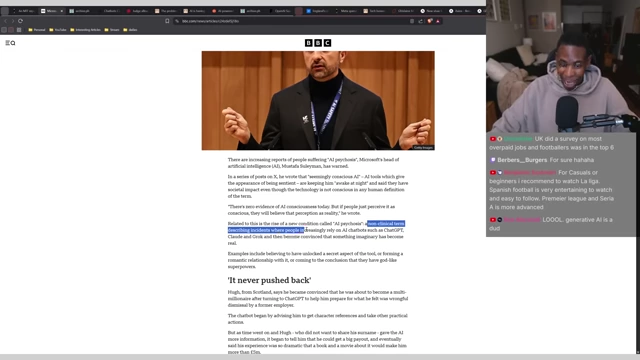
Task: Click the Getty Images photo credit label
Action: (423, 147)
